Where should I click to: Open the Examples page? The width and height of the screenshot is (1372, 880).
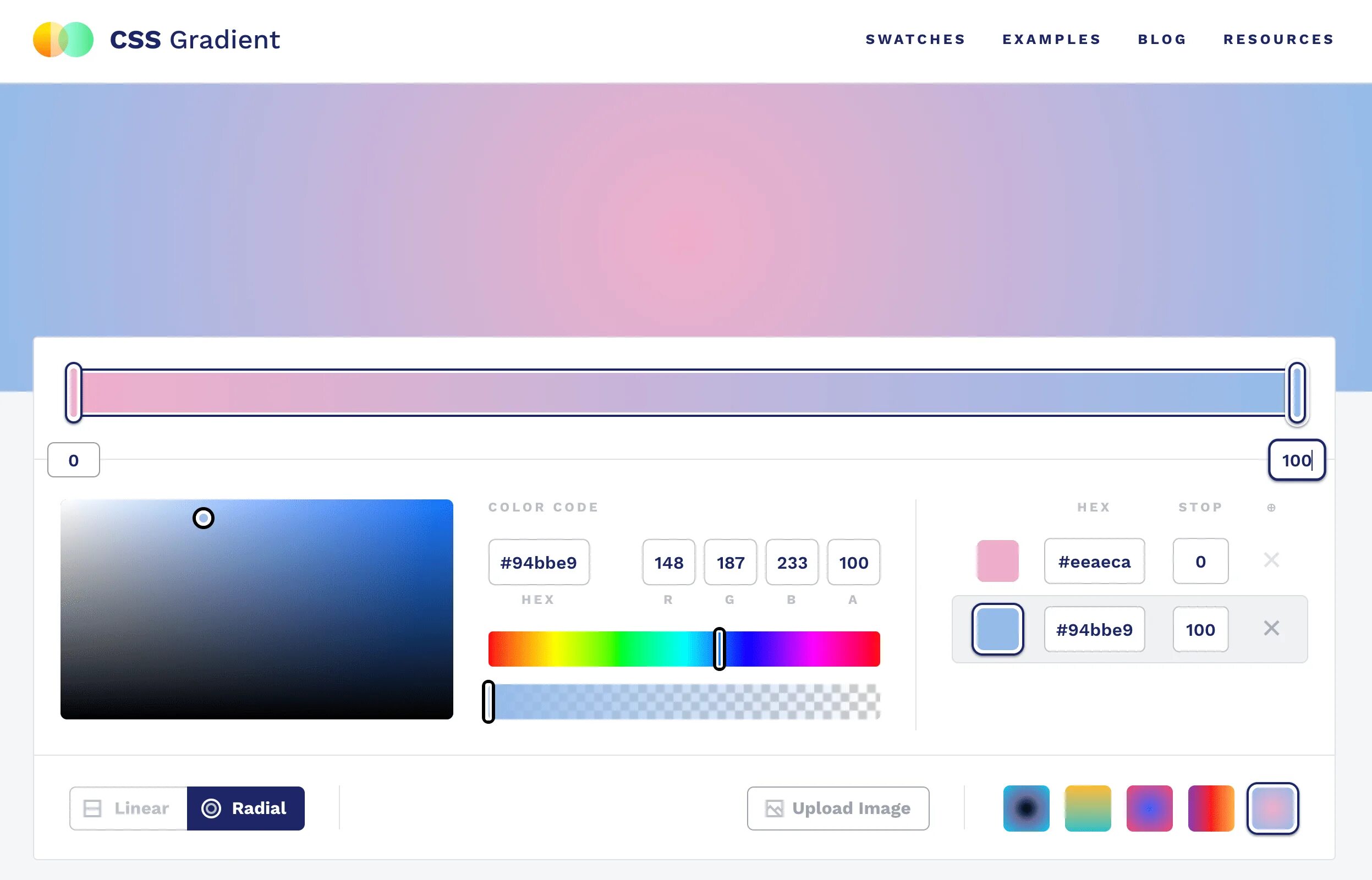click(x=1051, y=40)
